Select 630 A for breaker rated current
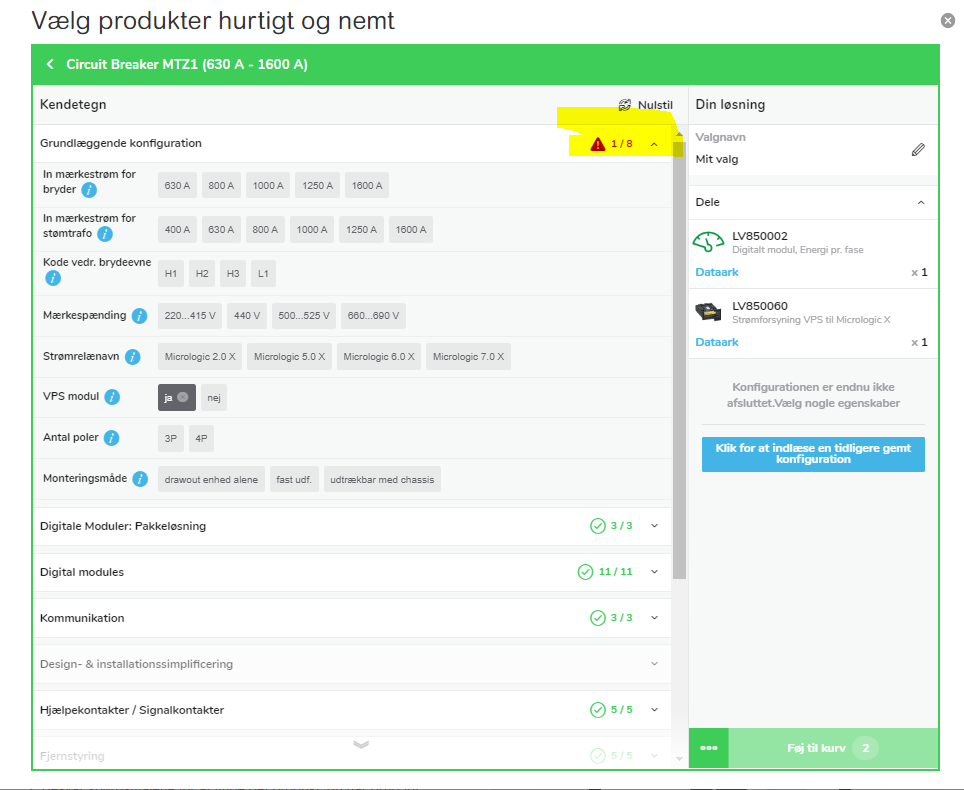 point(177,186)
